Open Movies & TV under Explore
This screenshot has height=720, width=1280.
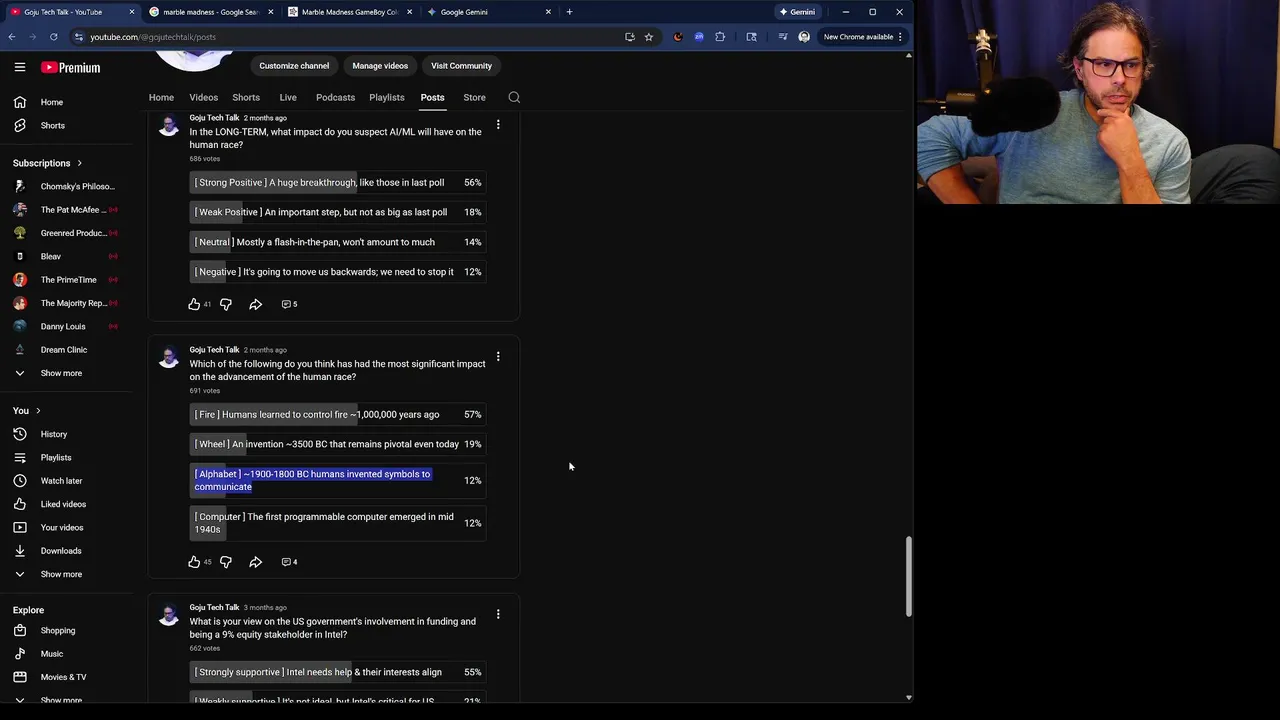63,677
